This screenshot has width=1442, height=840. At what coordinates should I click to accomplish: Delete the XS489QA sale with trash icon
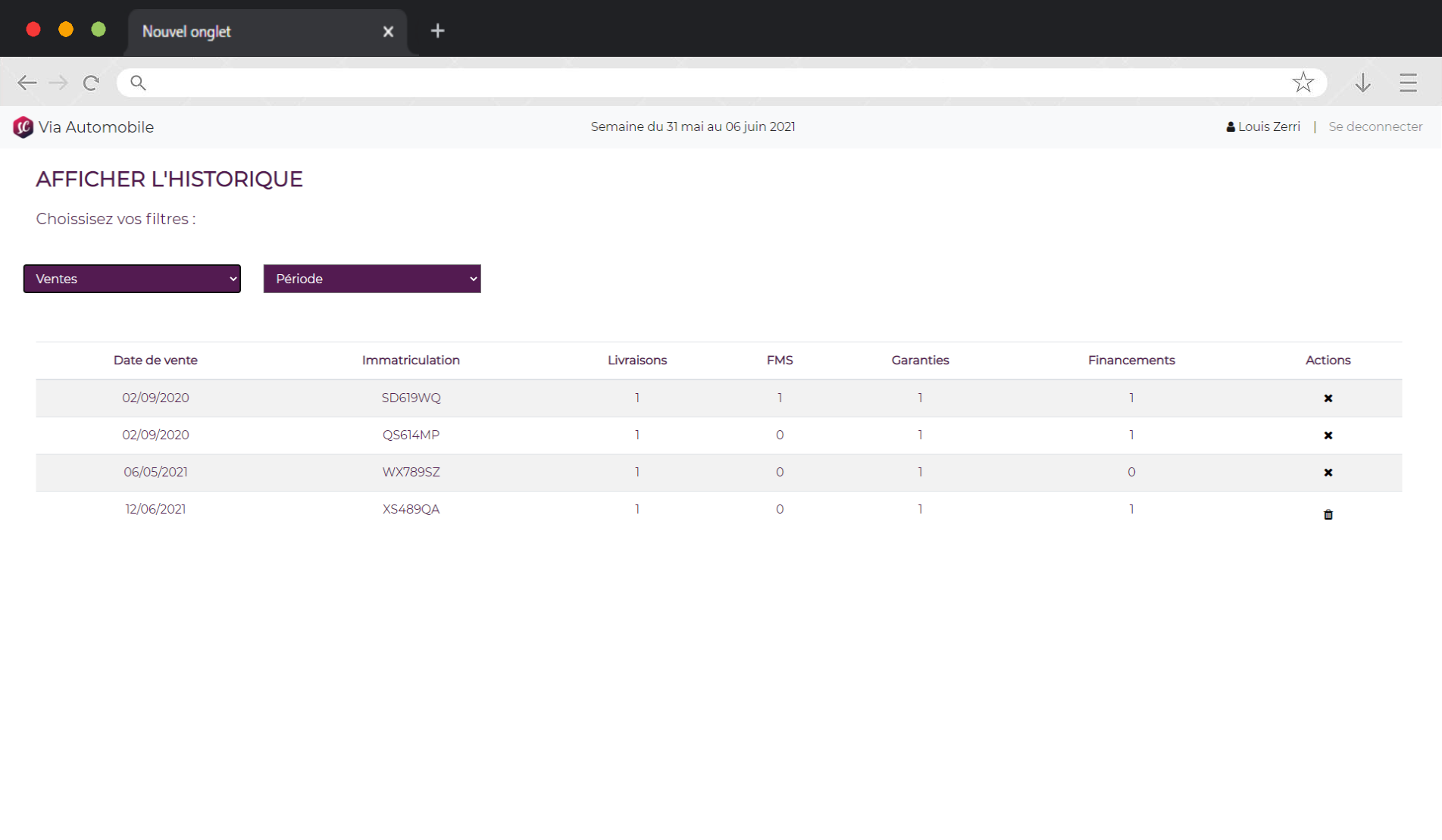pyautogui.click(x=1328, y=515)
